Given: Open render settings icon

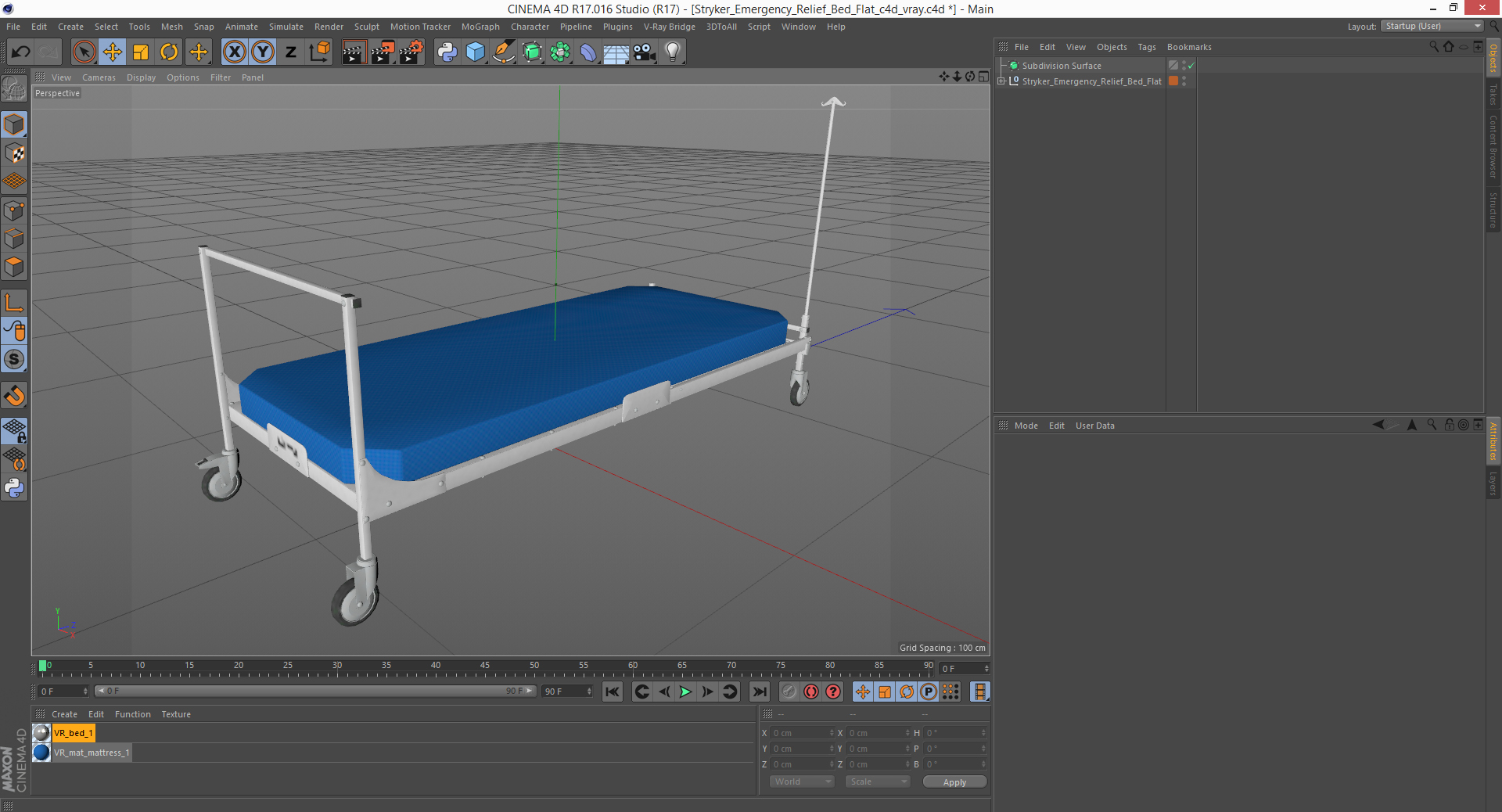Looking at the screenshot, I should 411,52.
